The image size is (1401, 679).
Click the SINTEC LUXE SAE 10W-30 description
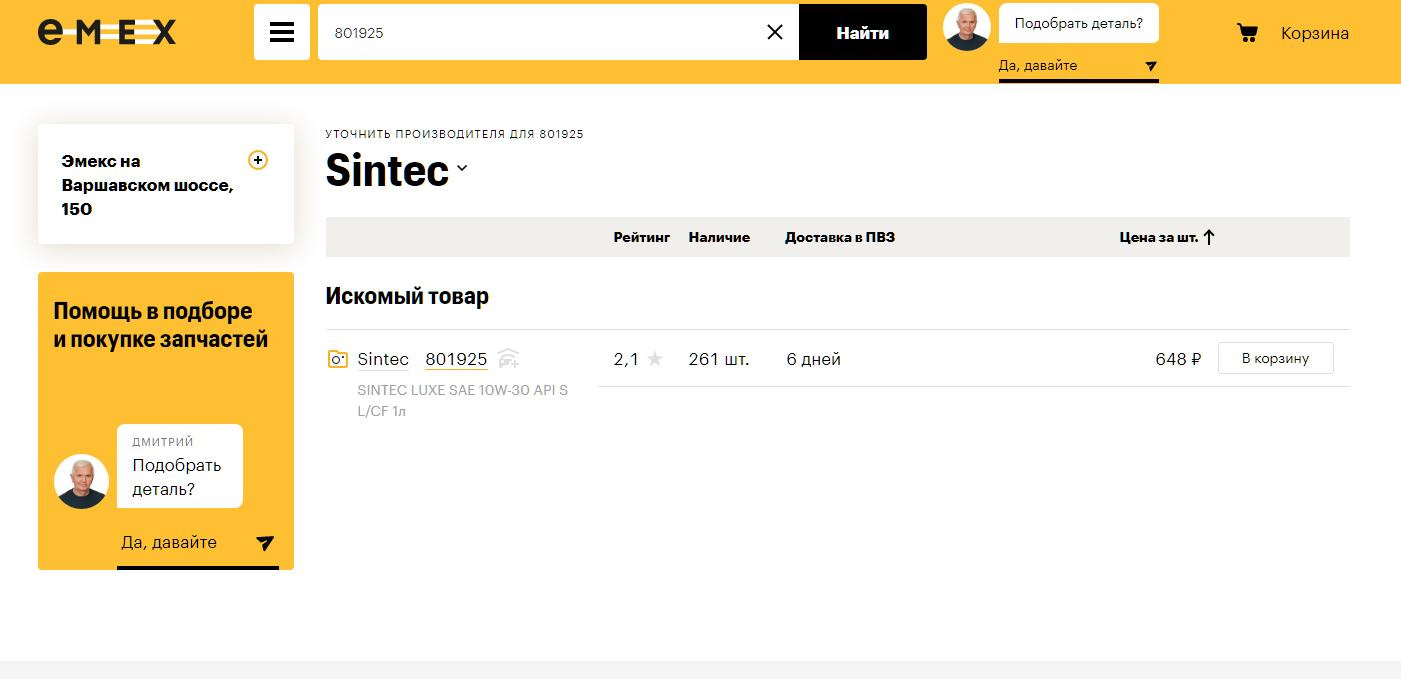[x=462, y=401]
